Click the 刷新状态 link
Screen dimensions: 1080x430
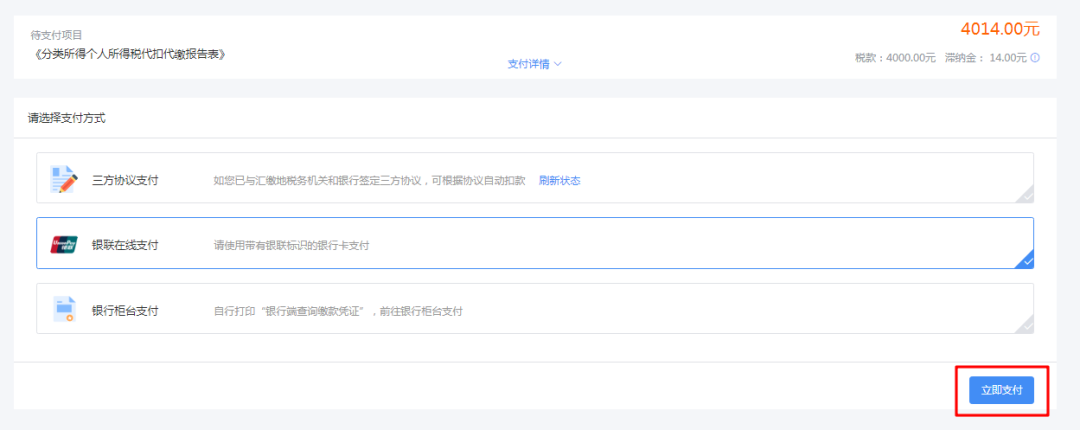coord(559,181)
